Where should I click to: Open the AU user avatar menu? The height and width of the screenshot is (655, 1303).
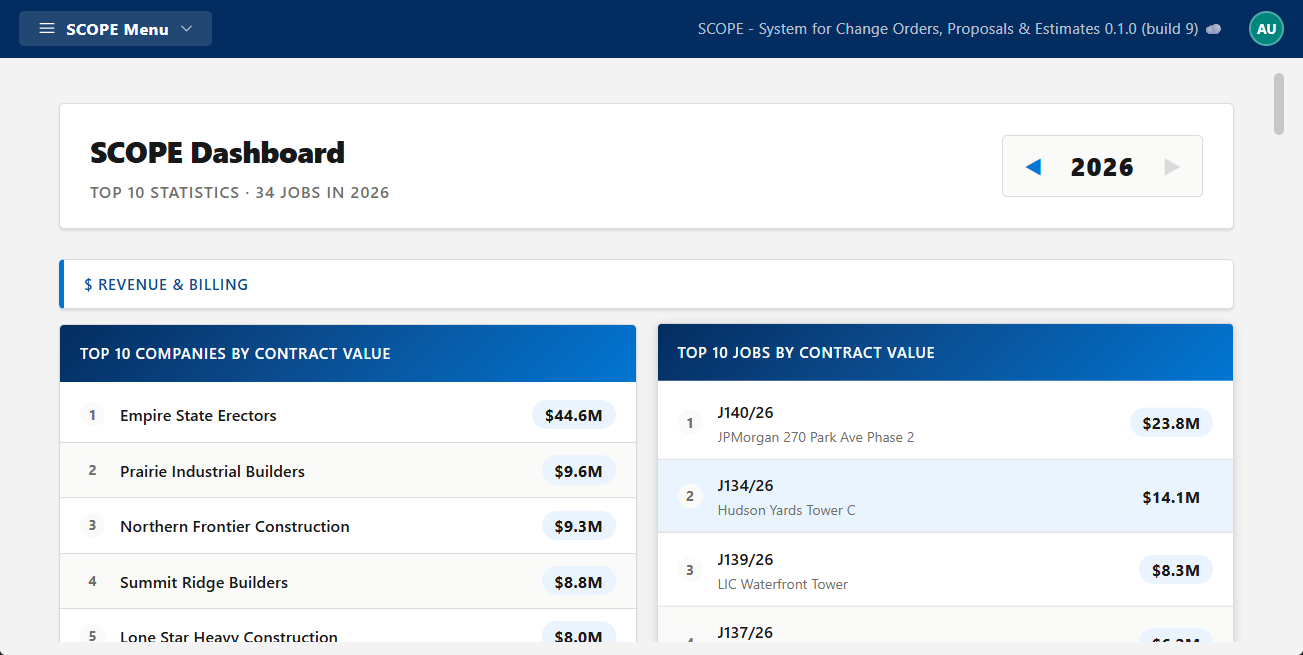coord(1266,28)
